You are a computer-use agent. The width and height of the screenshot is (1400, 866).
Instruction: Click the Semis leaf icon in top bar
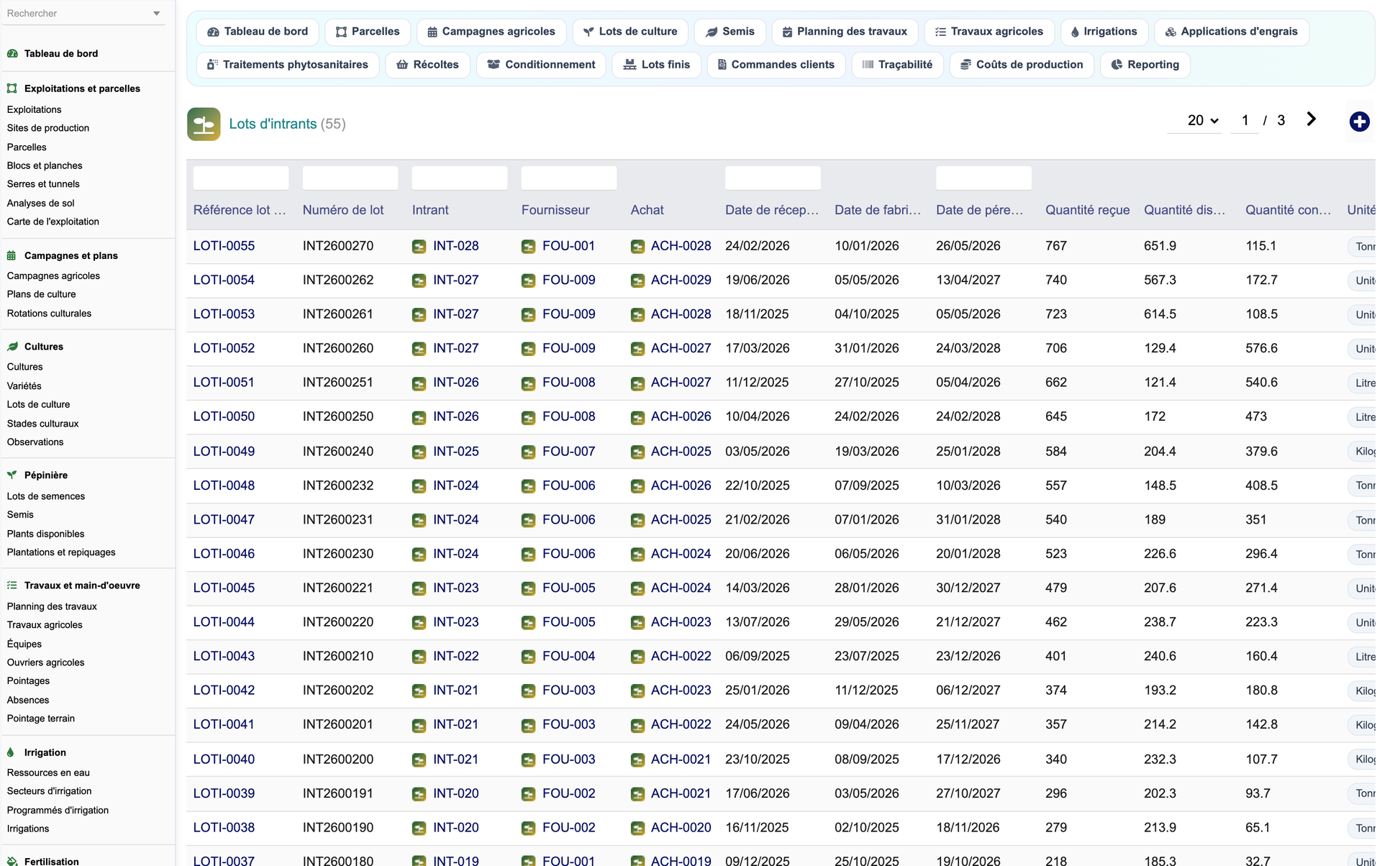coord(712,32)
